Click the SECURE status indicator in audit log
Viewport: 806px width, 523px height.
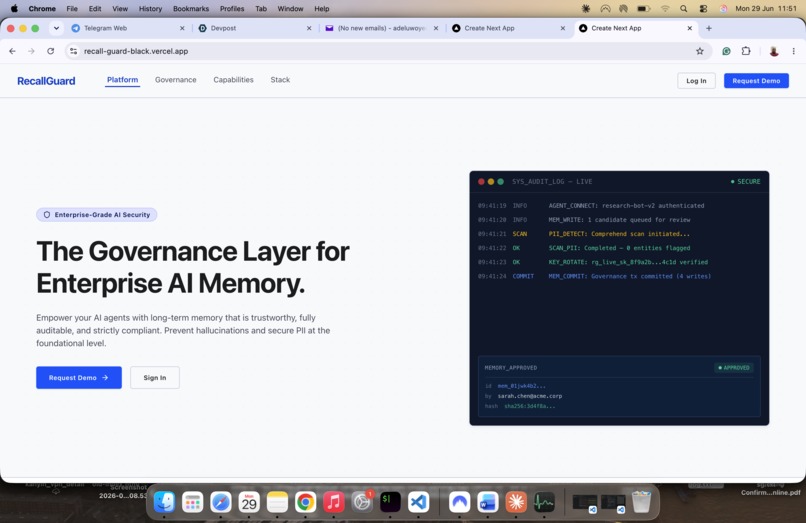(745, 182)
